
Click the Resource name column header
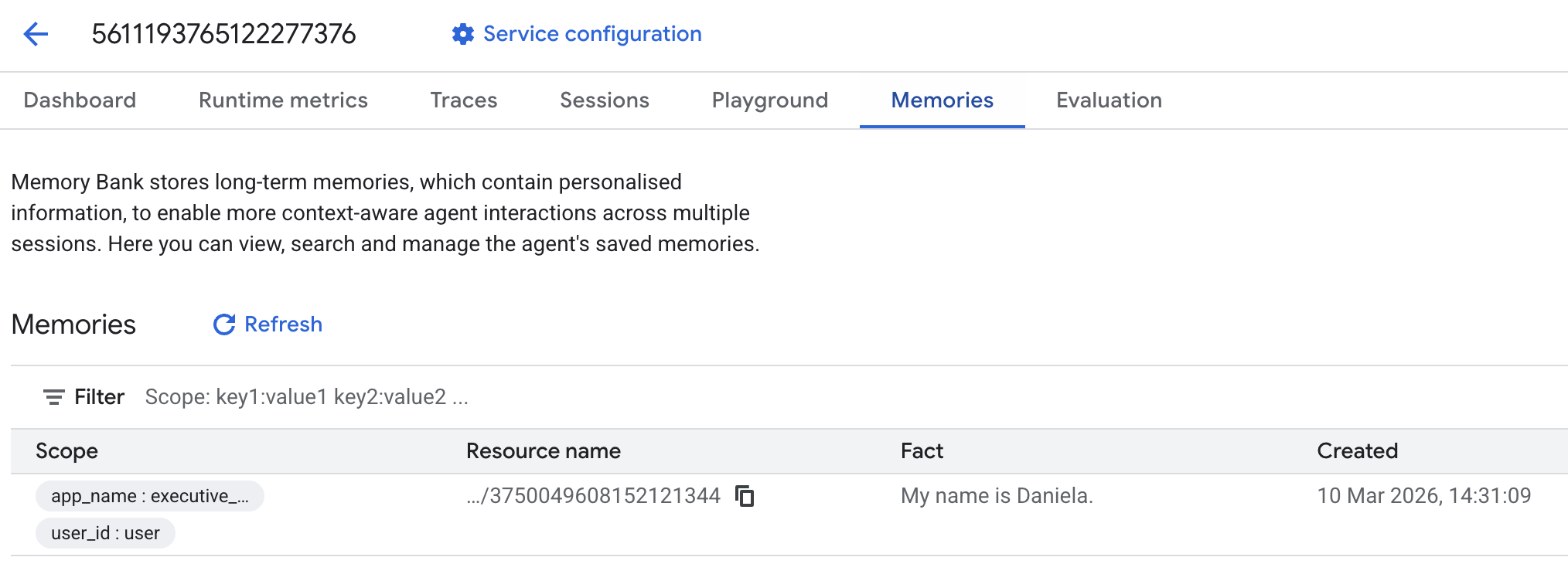click(543, 451)
